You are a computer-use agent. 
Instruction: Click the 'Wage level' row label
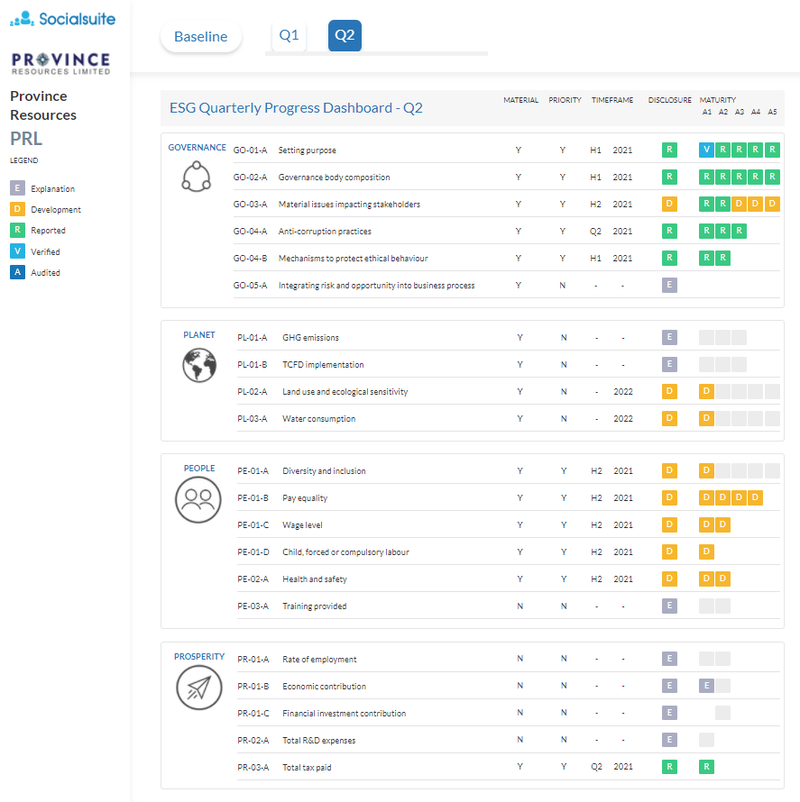(x=302, y=525)
